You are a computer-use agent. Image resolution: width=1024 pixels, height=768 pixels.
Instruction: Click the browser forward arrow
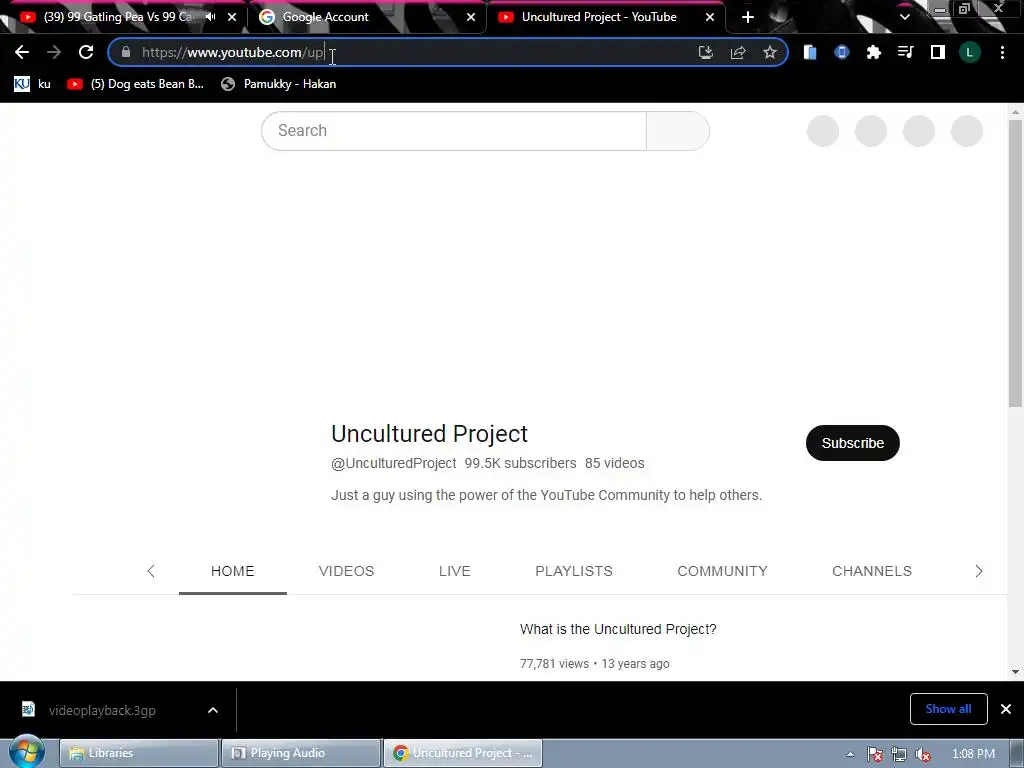pos(54,52)
